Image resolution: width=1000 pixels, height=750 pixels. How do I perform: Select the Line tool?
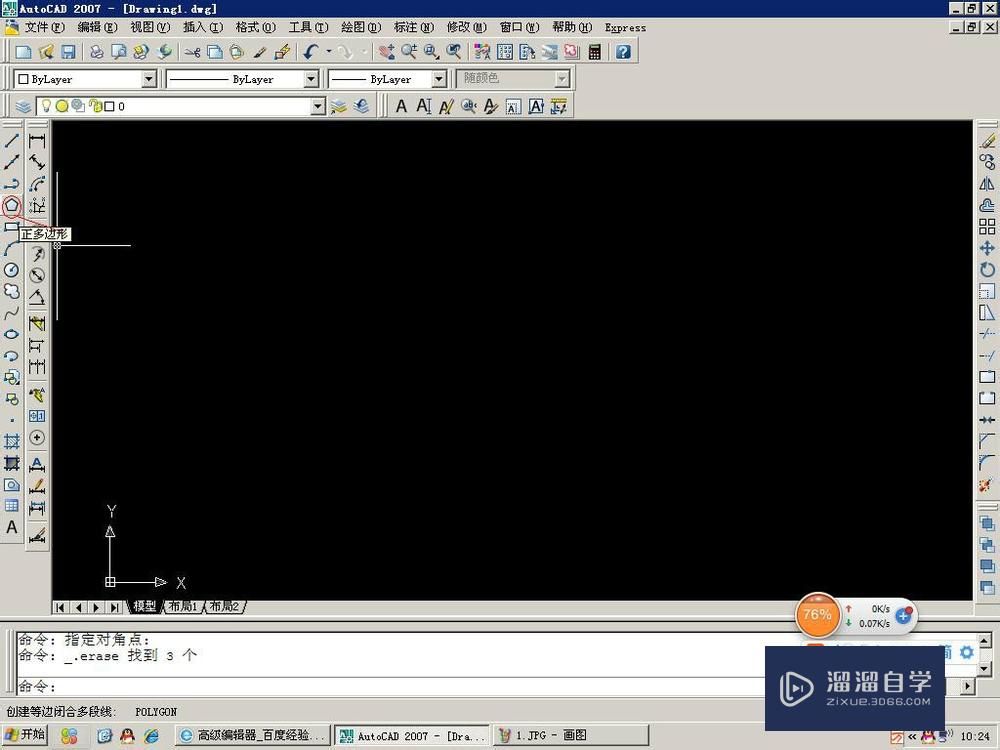click(12, 139)
